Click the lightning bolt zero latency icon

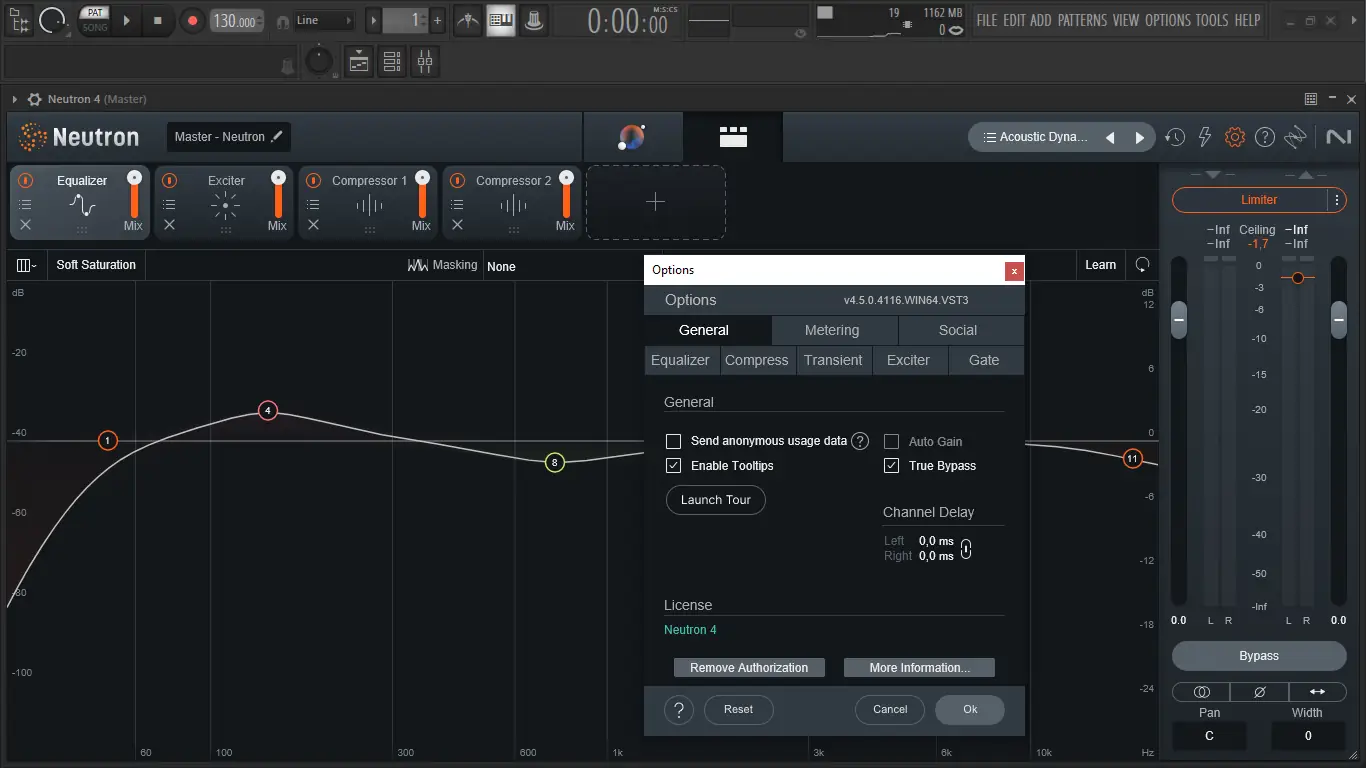point(1205,137)
